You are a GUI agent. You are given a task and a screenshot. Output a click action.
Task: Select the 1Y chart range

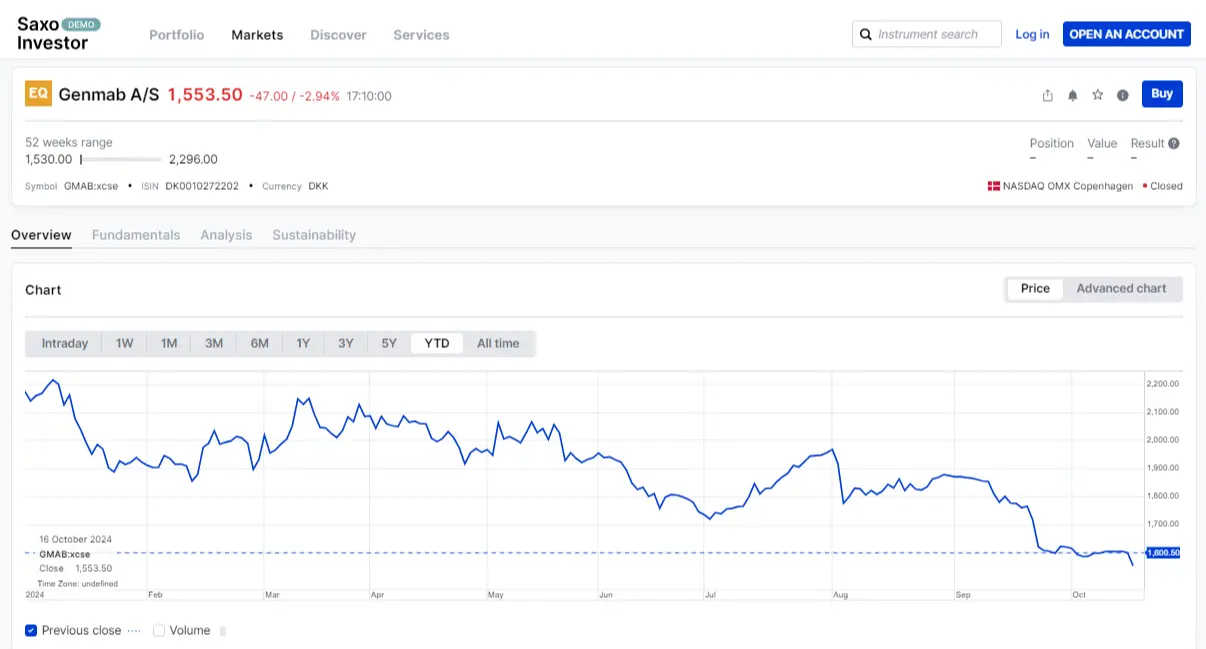(x=303, y=343)
